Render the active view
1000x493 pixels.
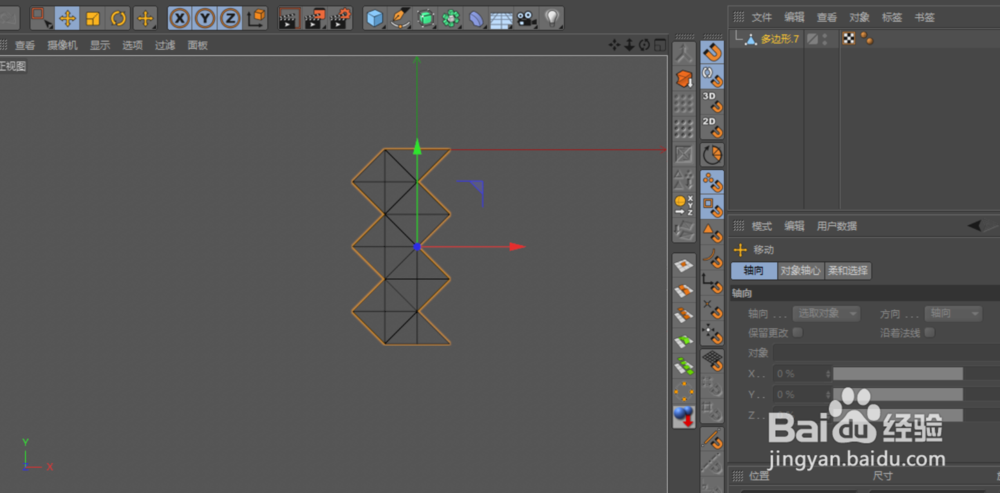pos(290,18)
